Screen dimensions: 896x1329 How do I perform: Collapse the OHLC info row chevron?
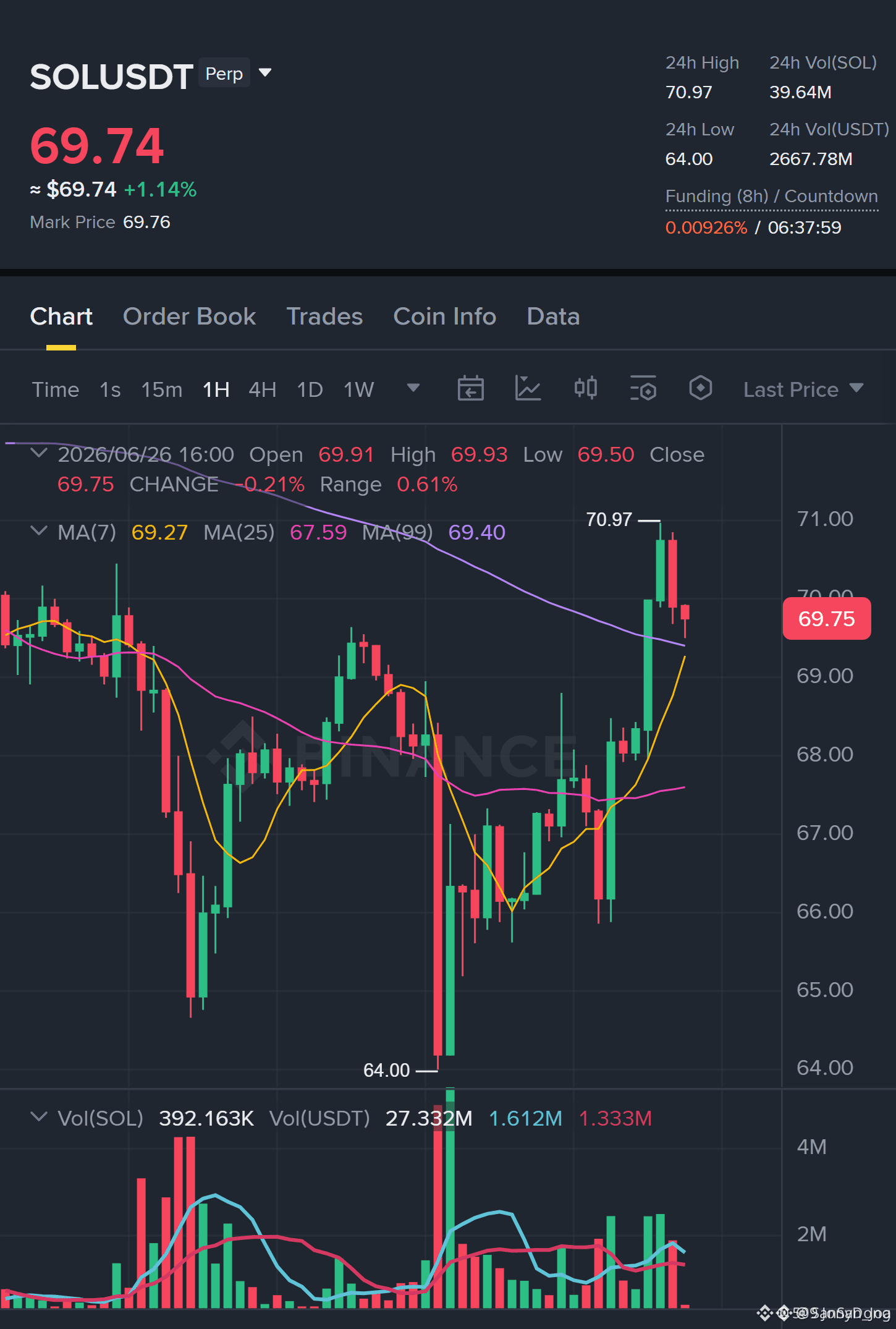point(39,454)
